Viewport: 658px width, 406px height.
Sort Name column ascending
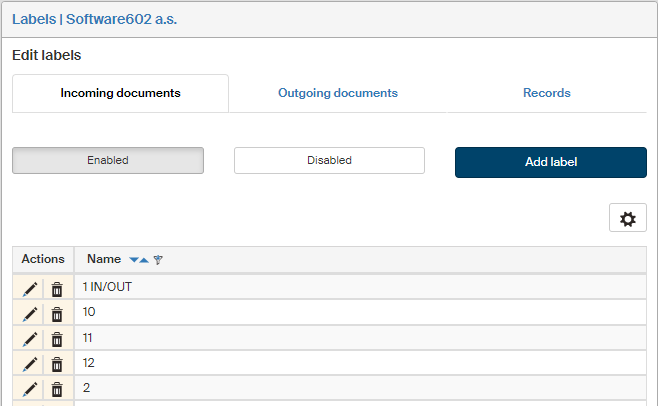tap(144, 260)
